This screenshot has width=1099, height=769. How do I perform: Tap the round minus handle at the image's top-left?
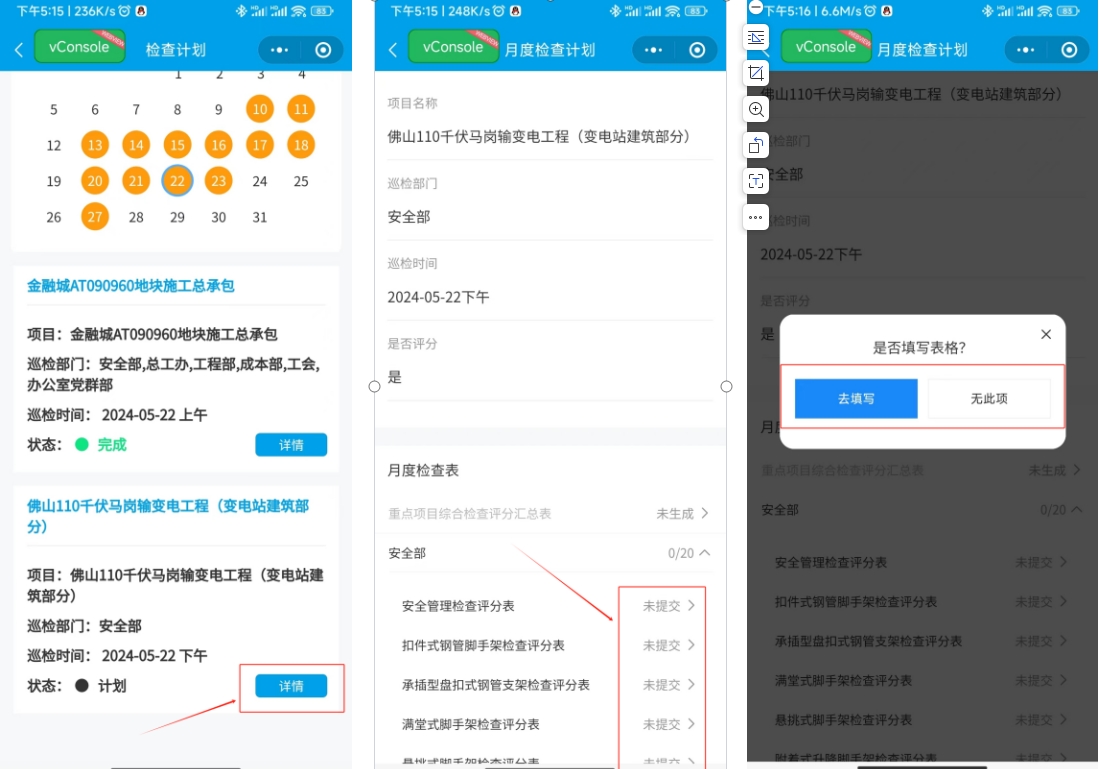pos(756,7)
